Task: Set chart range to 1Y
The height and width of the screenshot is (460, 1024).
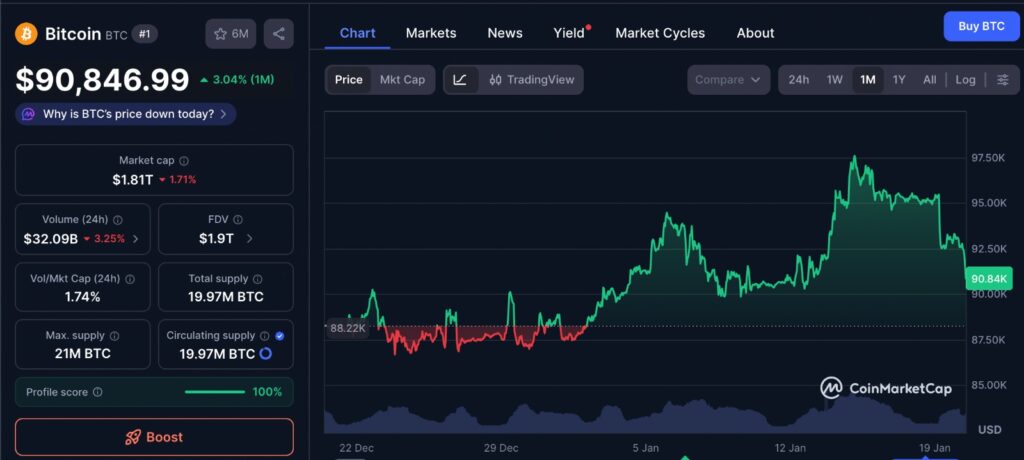Action: tap(899, 80)
